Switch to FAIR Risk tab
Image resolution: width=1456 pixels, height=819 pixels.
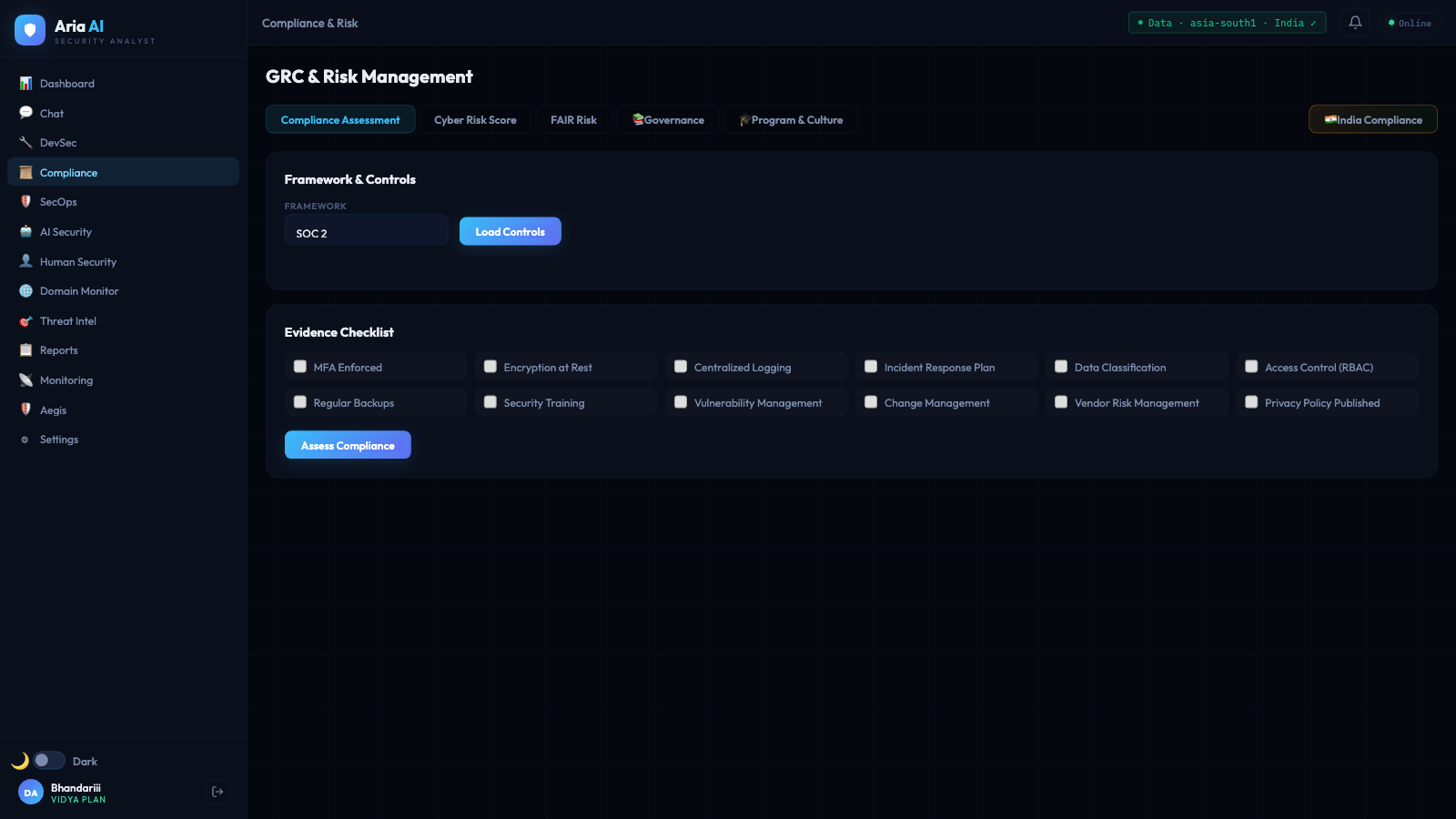pos(573,120)
